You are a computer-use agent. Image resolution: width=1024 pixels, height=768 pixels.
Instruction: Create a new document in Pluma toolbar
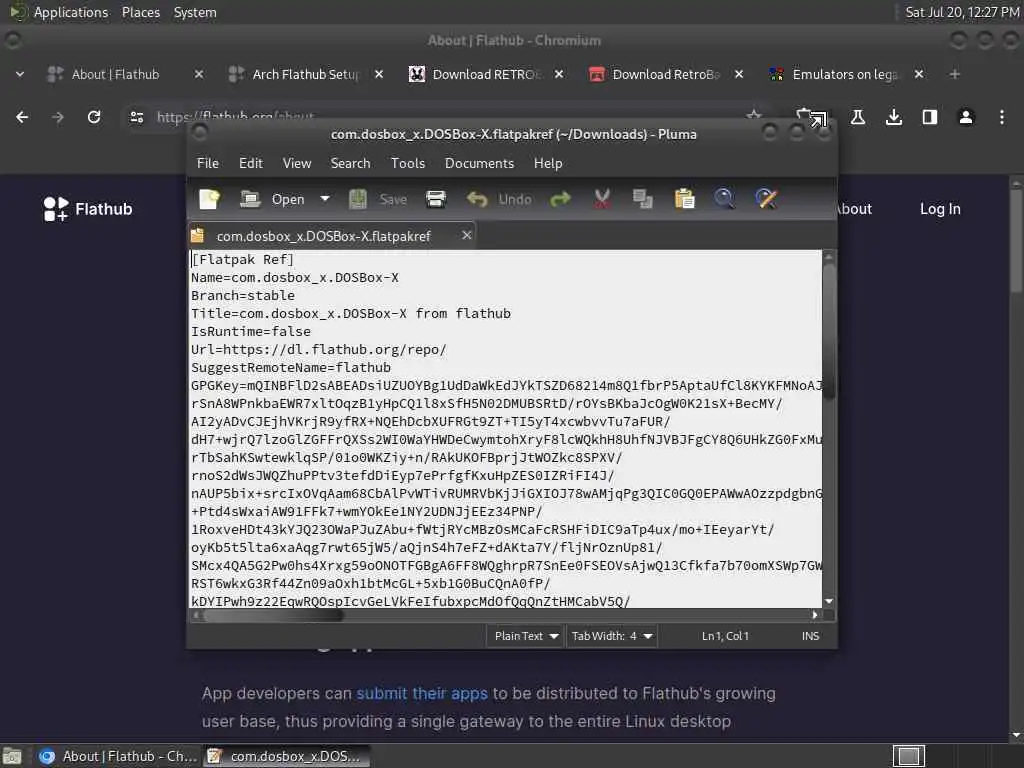point(210,199)
